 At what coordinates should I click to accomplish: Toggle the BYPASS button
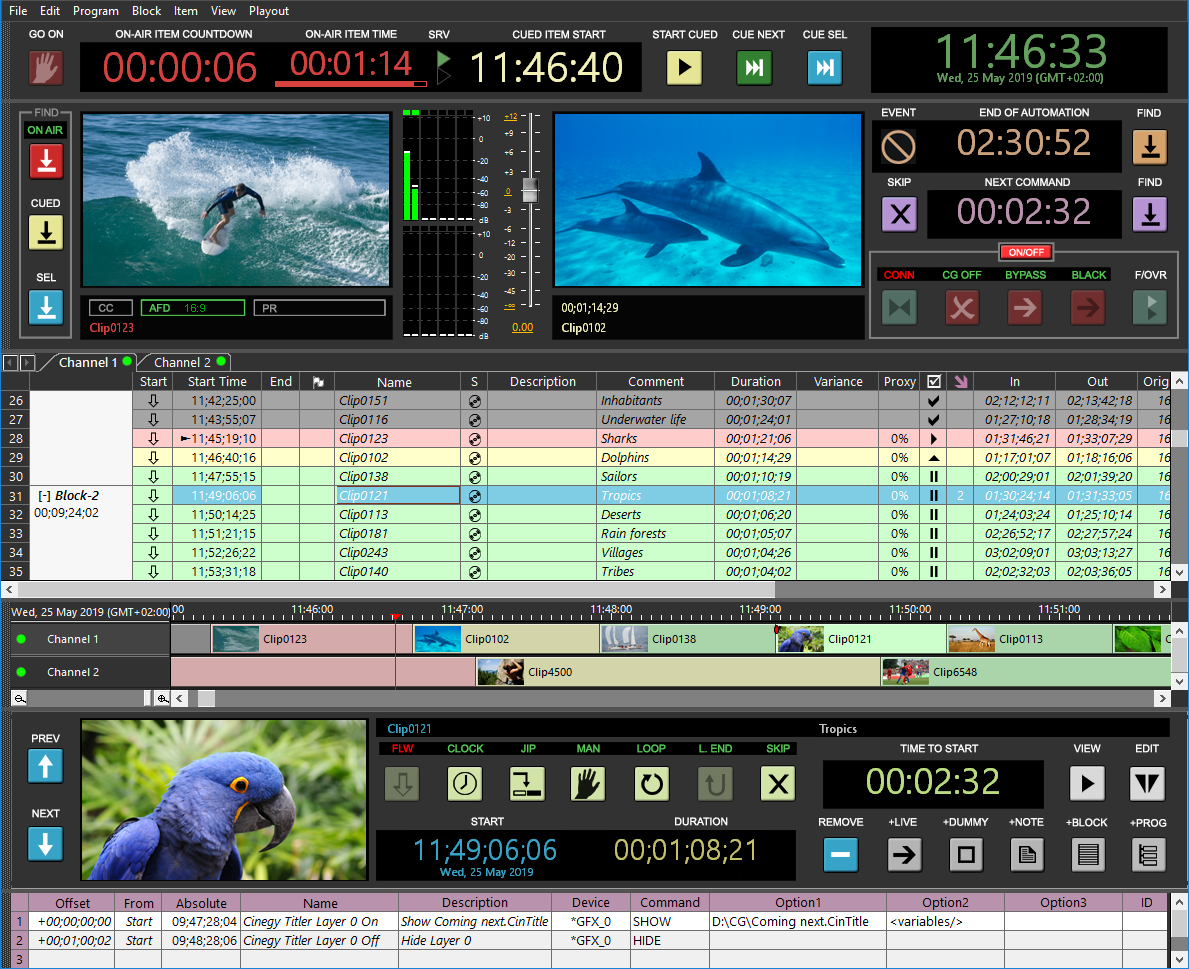click(x=1025, y=308)
